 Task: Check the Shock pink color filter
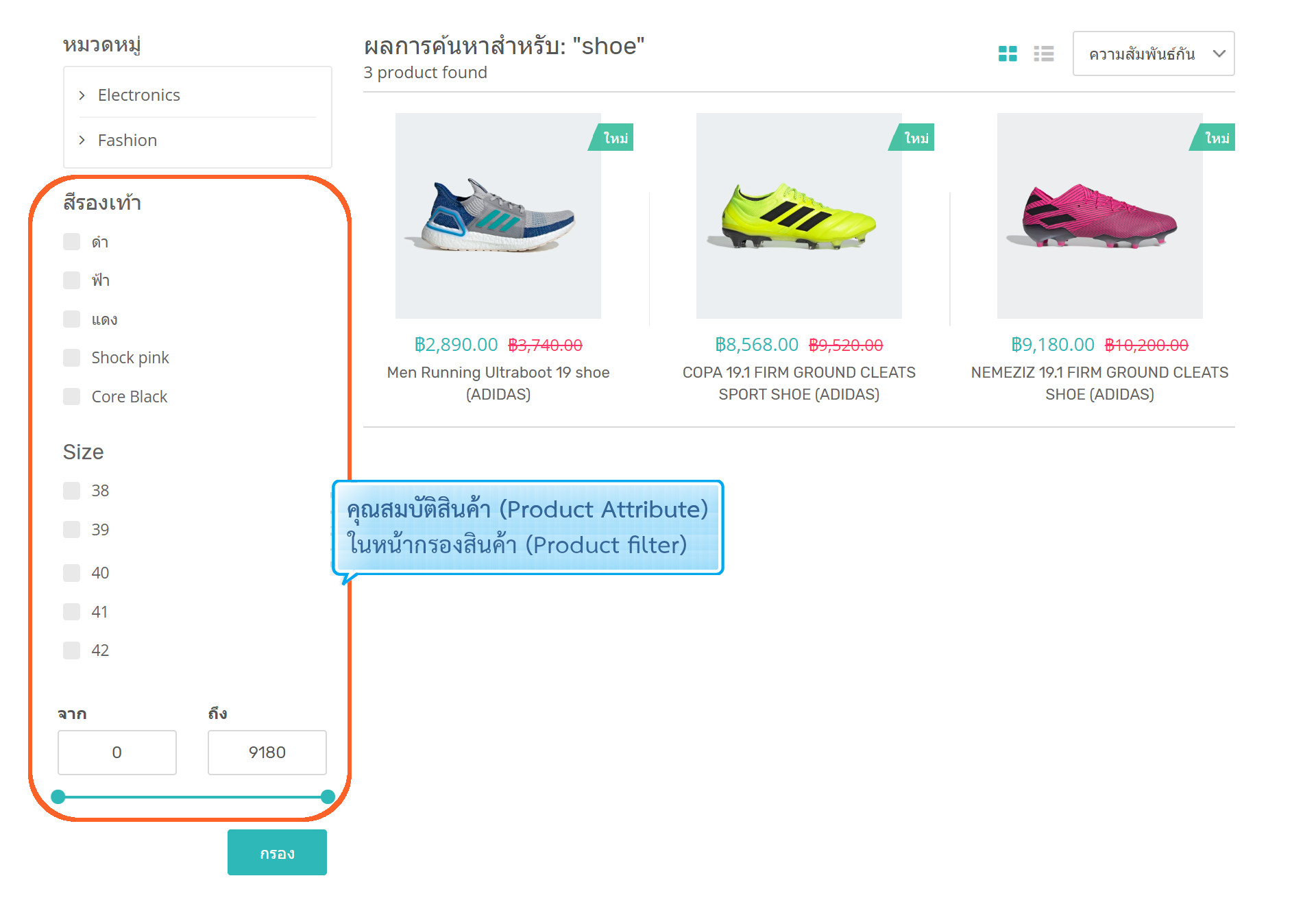coord(72,358)
